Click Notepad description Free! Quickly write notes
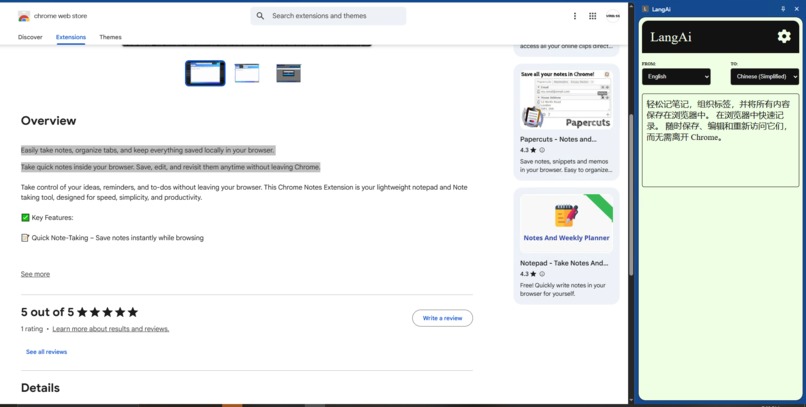The height and width of the screenshot is (407, 806). (x=563, y=289)
